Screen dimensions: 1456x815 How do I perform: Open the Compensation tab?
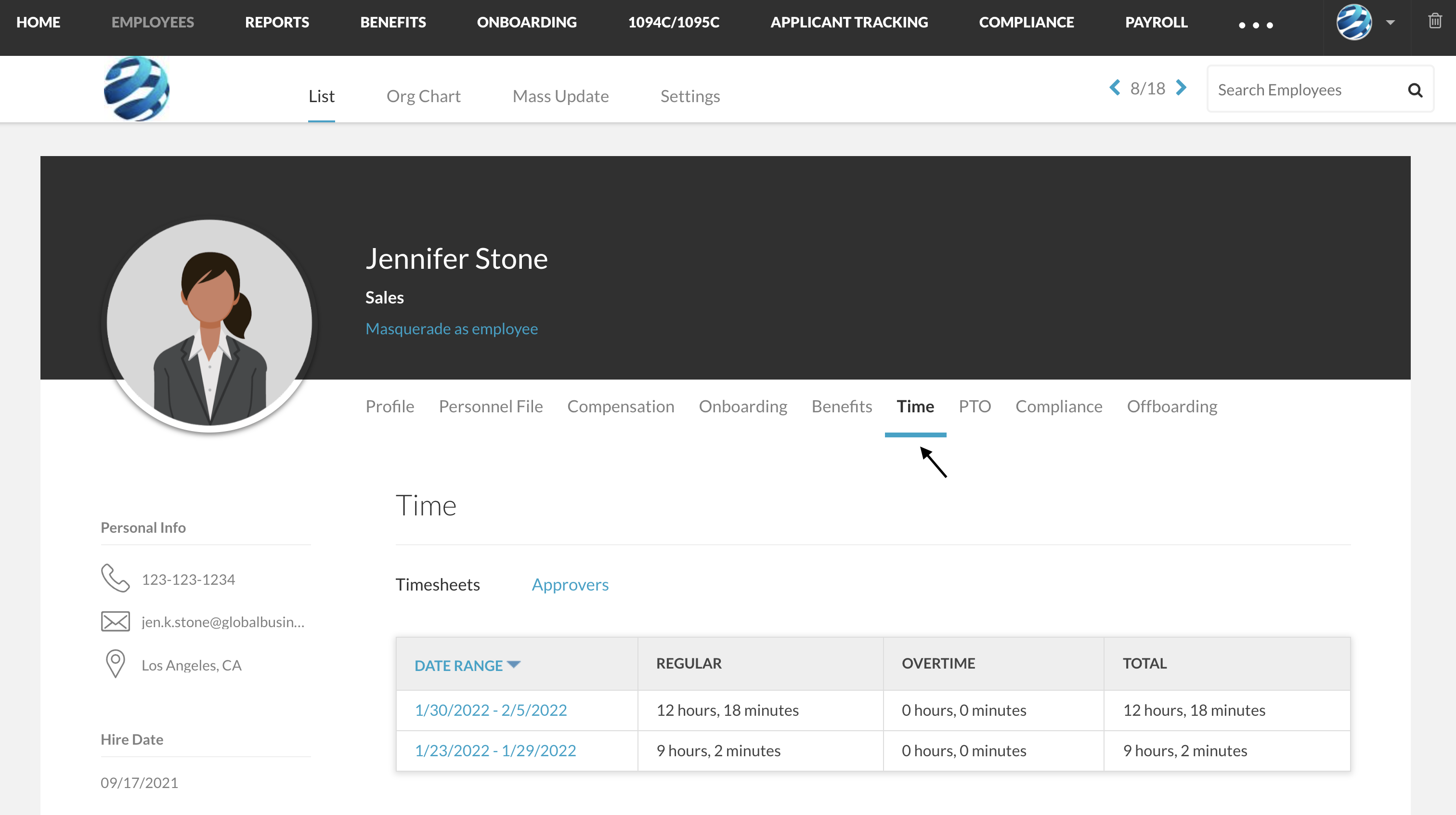(x=621, y=406)
